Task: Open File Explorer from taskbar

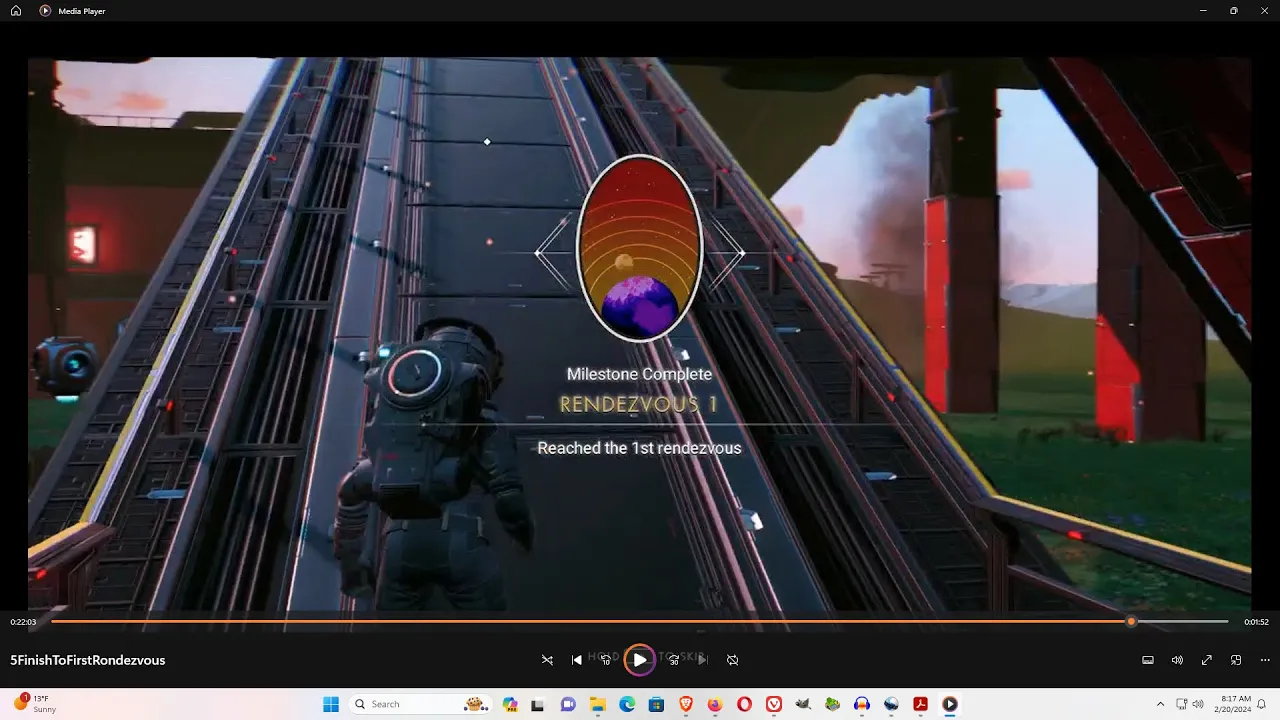Action: click(x=598, y=704)
